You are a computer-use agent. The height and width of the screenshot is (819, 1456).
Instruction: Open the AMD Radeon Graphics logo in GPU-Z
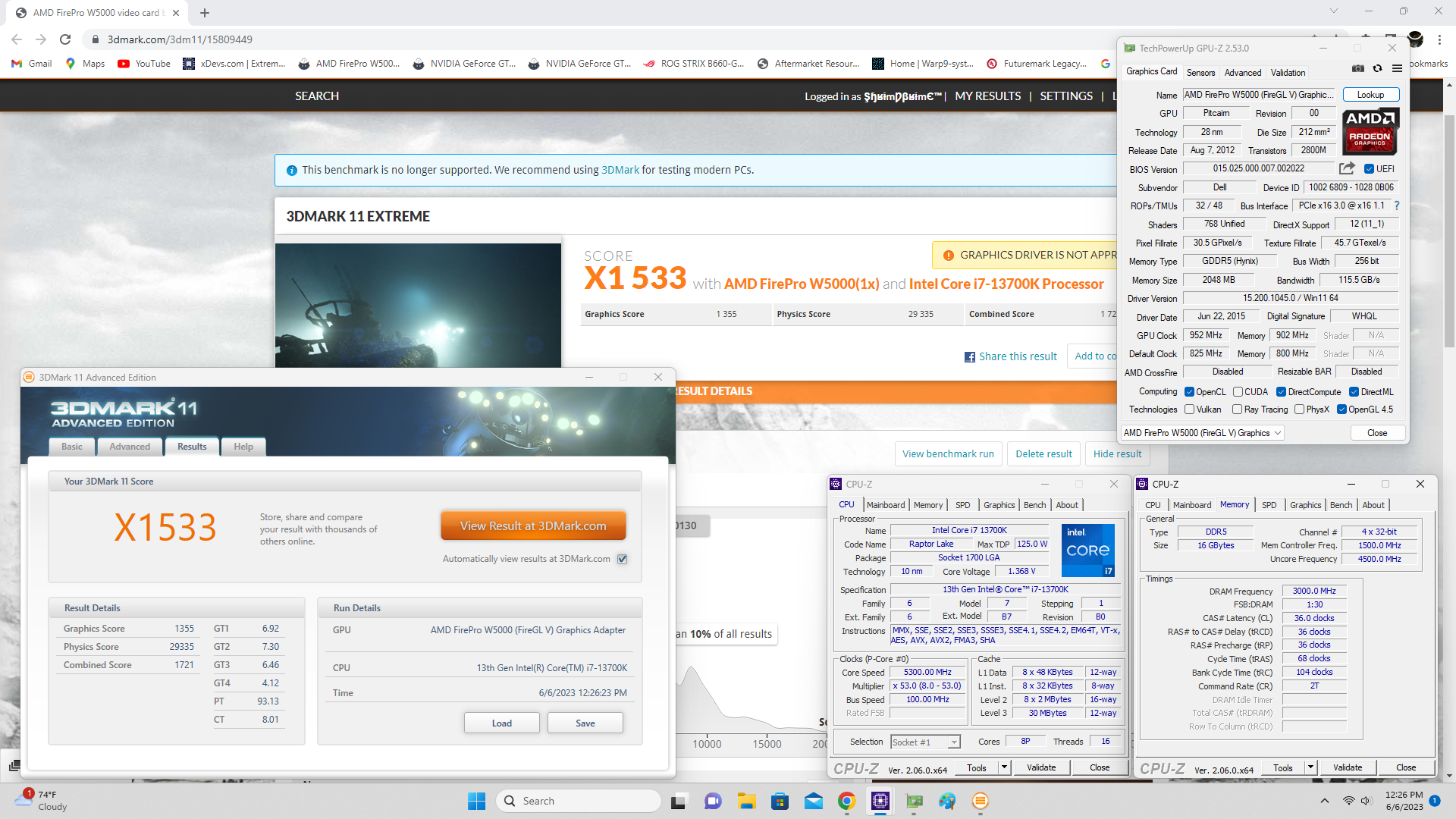coord(1370,132)
